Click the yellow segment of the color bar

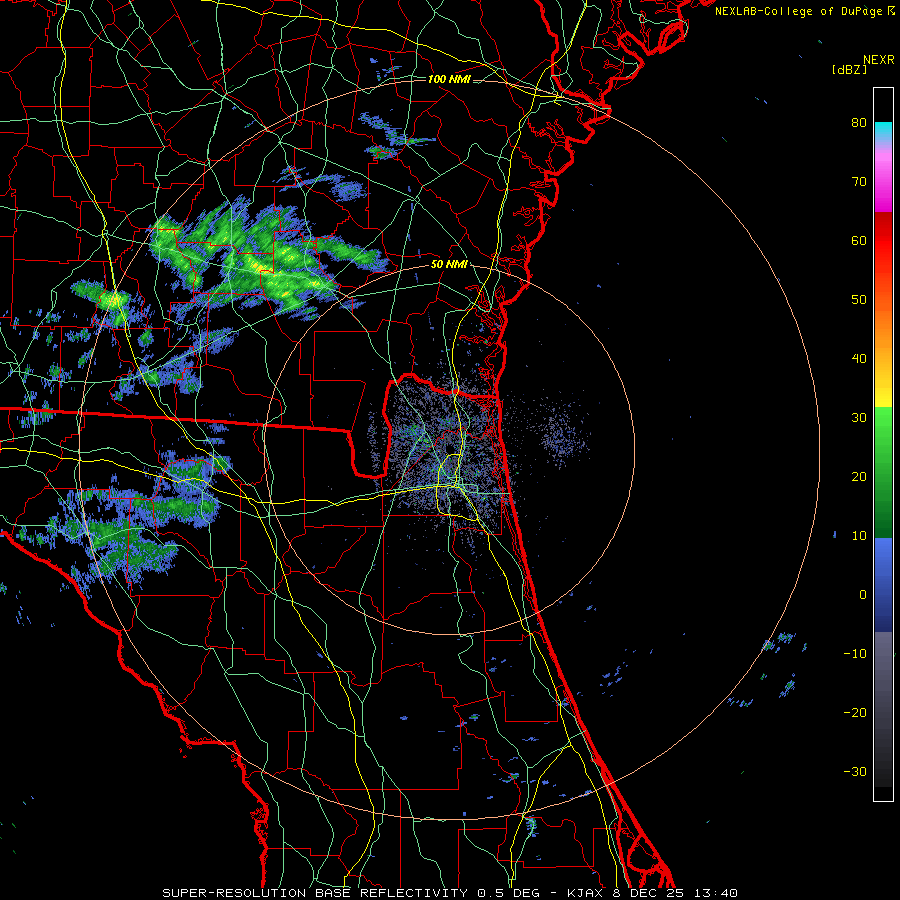click(x=883, y=390)
